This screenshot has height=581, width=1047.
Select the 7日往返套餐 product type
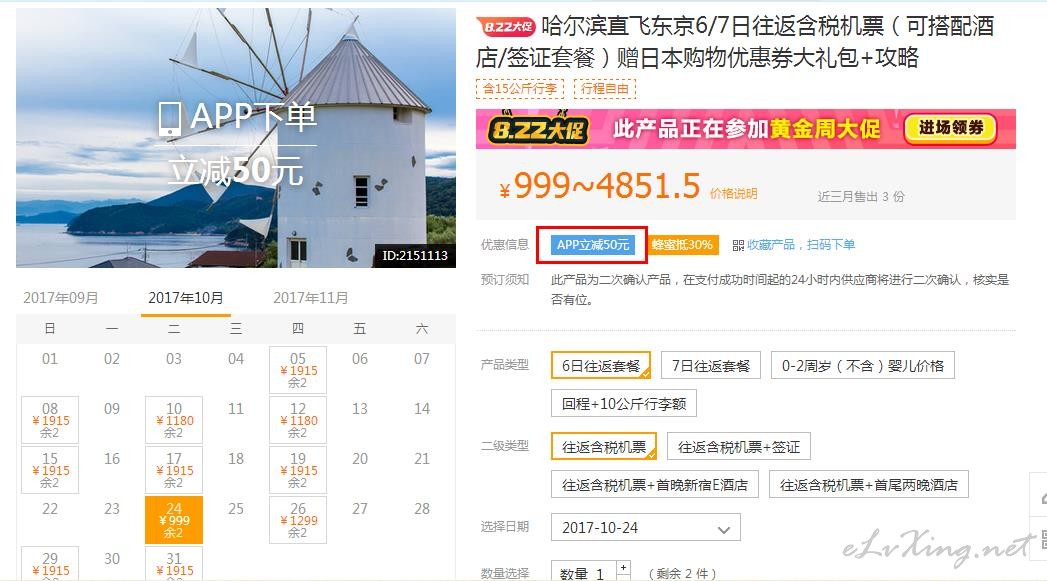pos(710,366)
